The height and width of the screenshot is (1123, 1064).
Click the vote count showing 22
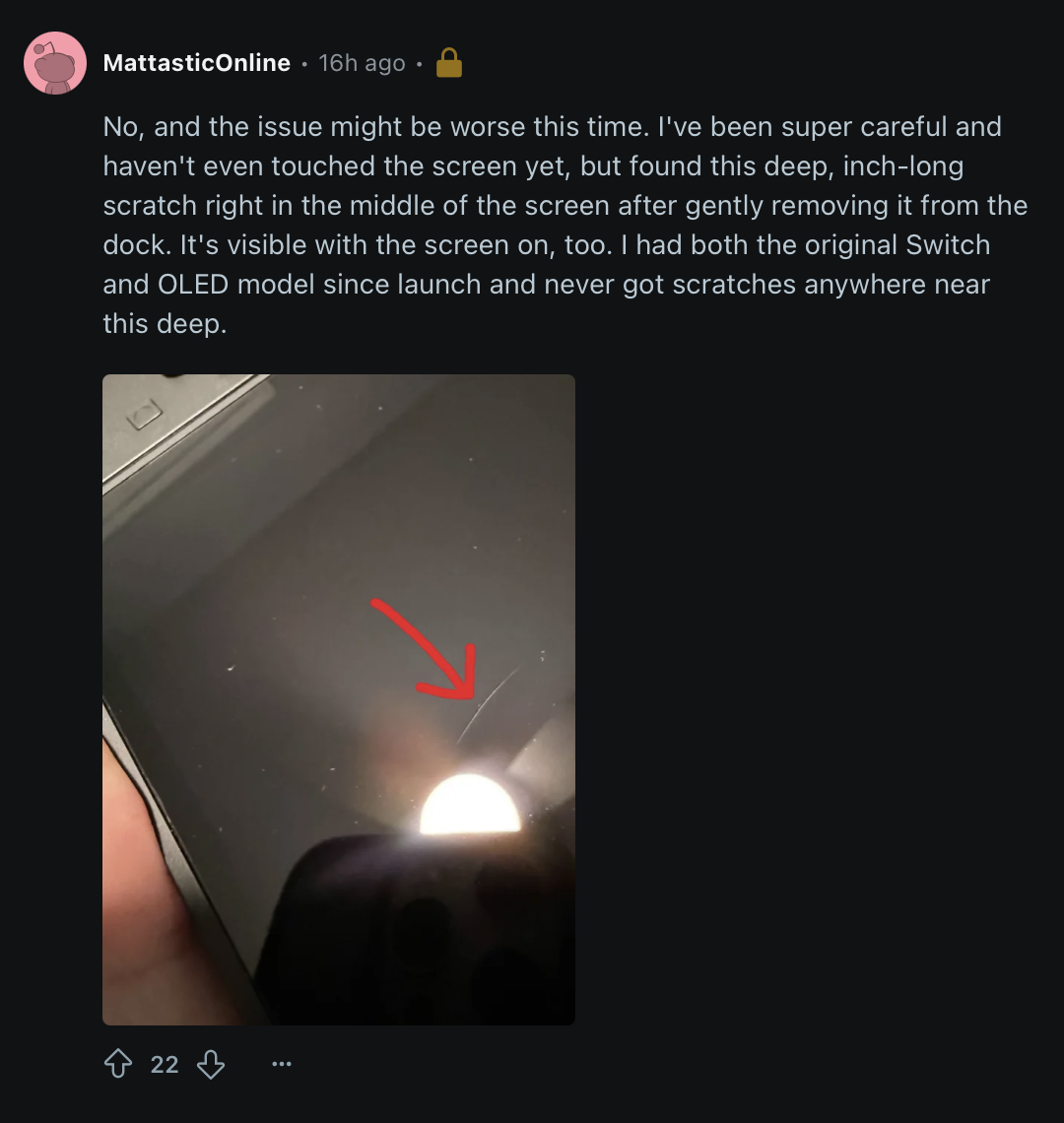coord(165,1064)
